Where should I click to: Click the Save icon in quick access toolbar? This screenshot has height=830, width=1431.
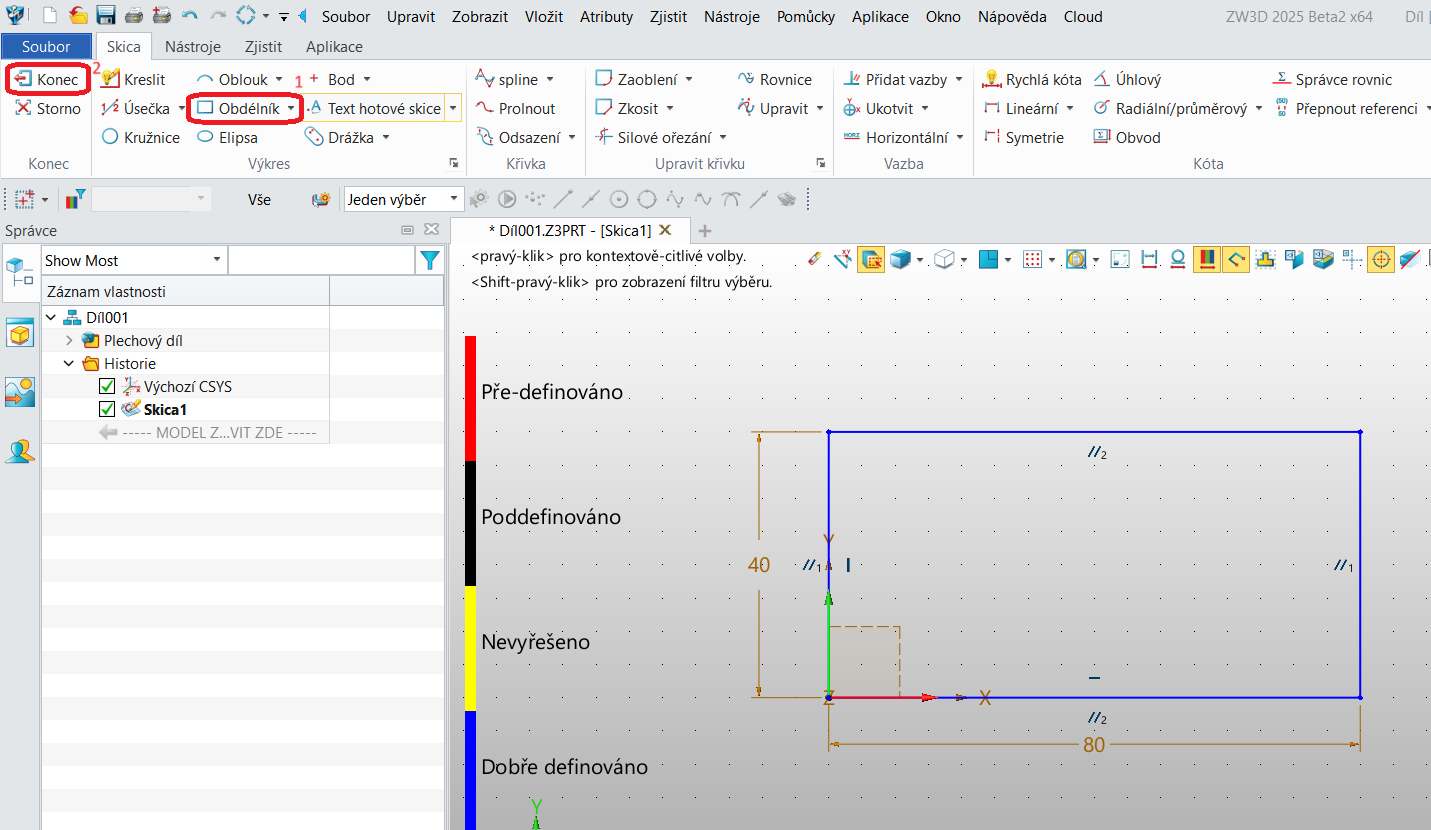[105, 16]
